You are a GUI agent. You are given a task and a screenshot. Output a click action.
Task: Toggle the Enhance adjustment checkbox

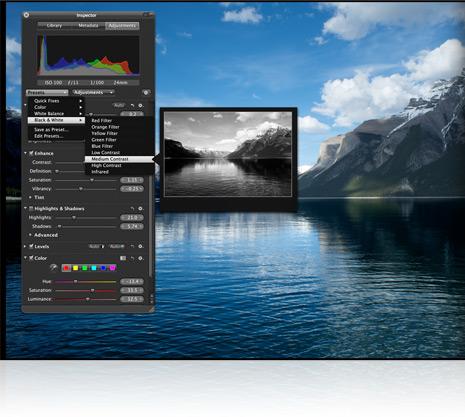pos(31,153)
